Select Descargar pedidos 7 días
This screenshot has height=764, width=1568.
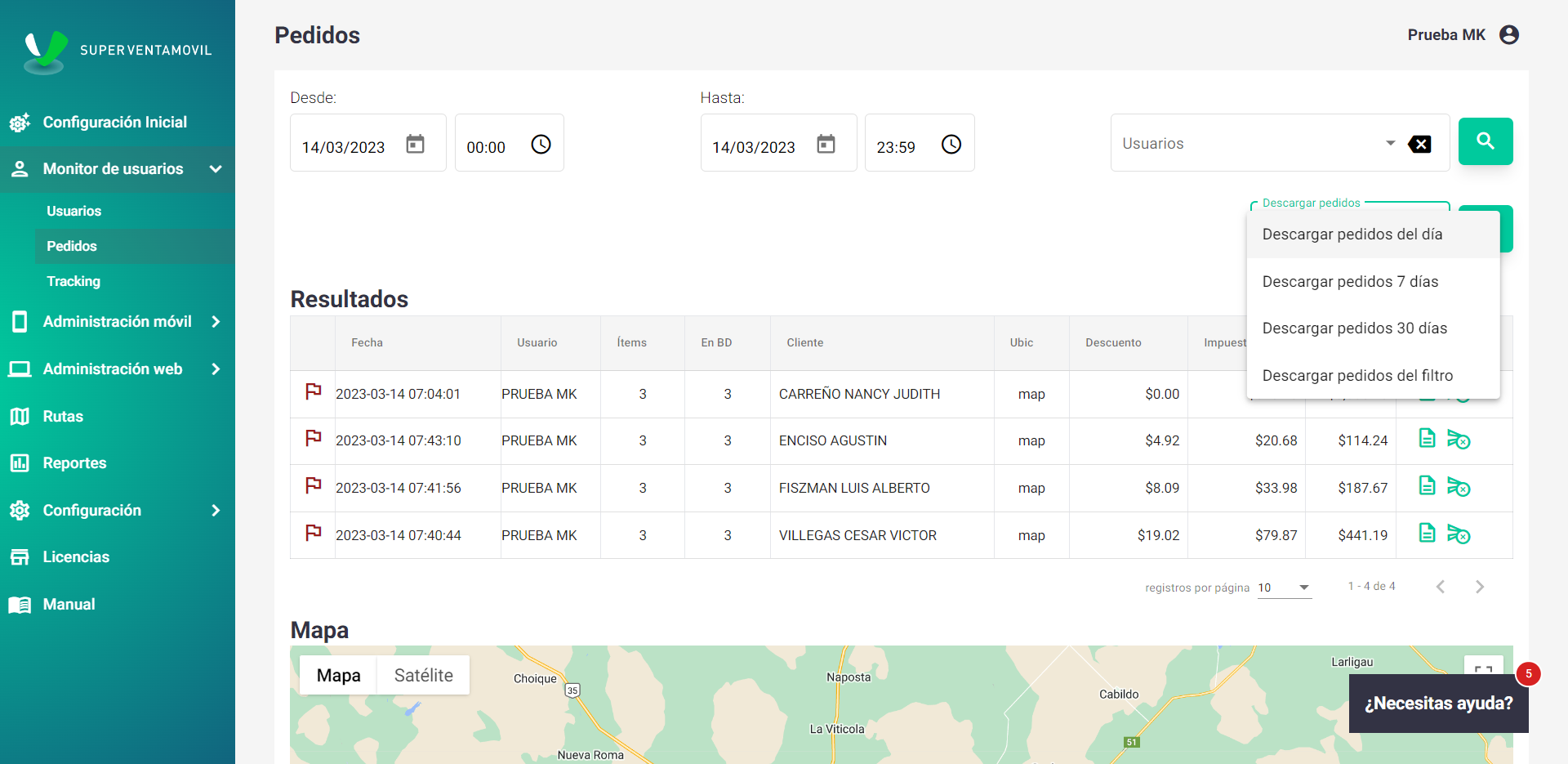(x=1374, y=282)
